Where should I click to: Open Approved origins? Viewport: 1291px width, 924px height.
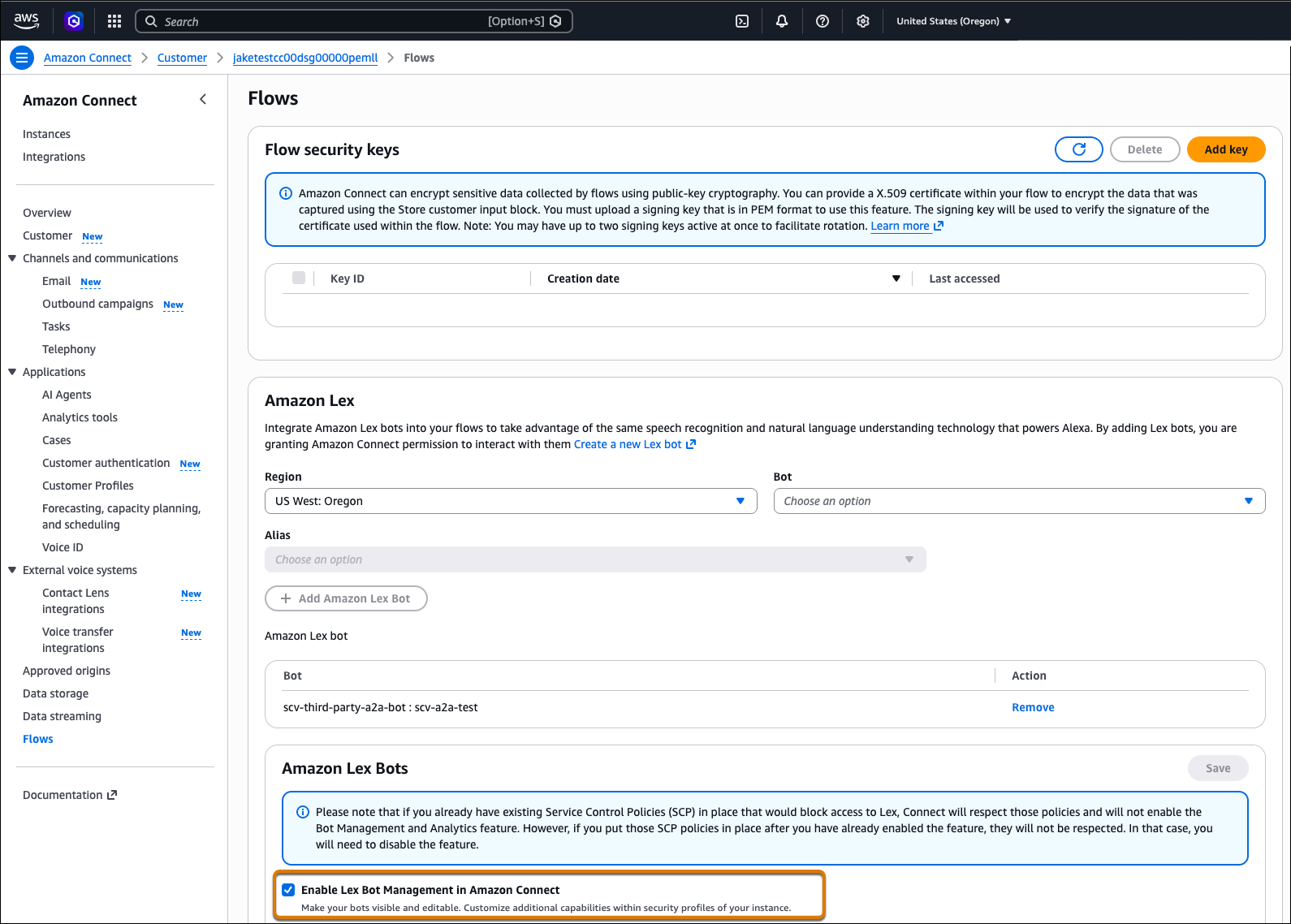67,671
